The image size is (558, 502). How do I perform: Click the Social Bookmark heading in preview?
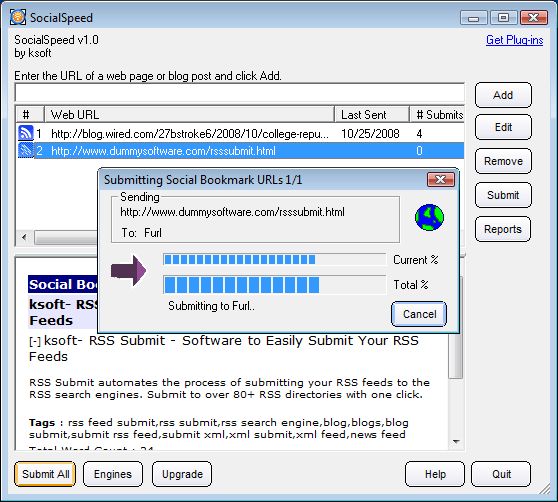63,284
